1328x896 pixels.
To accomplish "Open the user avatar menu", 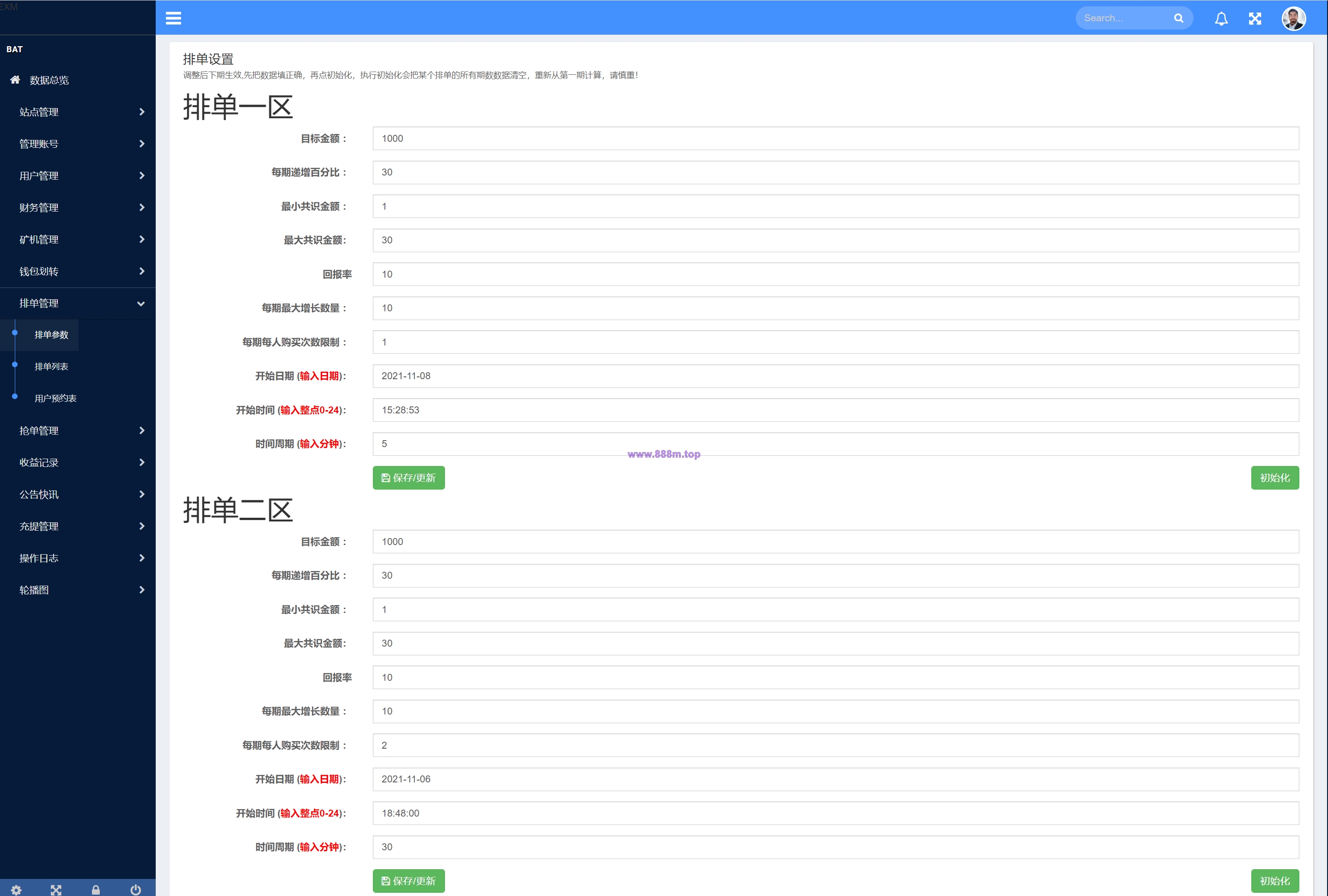I will pos(1294,18).
